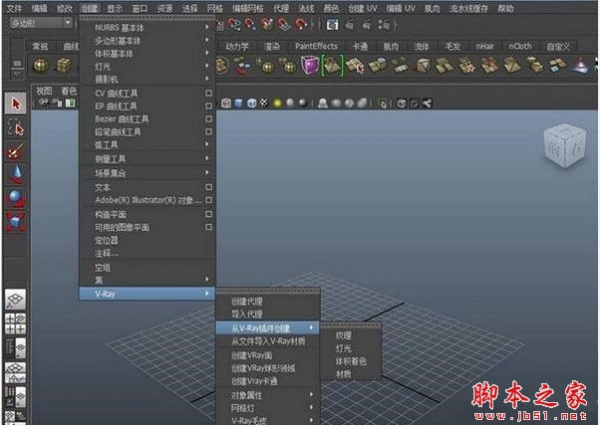Click the Paint selection tool icon
The width and height of the screenshot is (600, 427).
point(14,151)
